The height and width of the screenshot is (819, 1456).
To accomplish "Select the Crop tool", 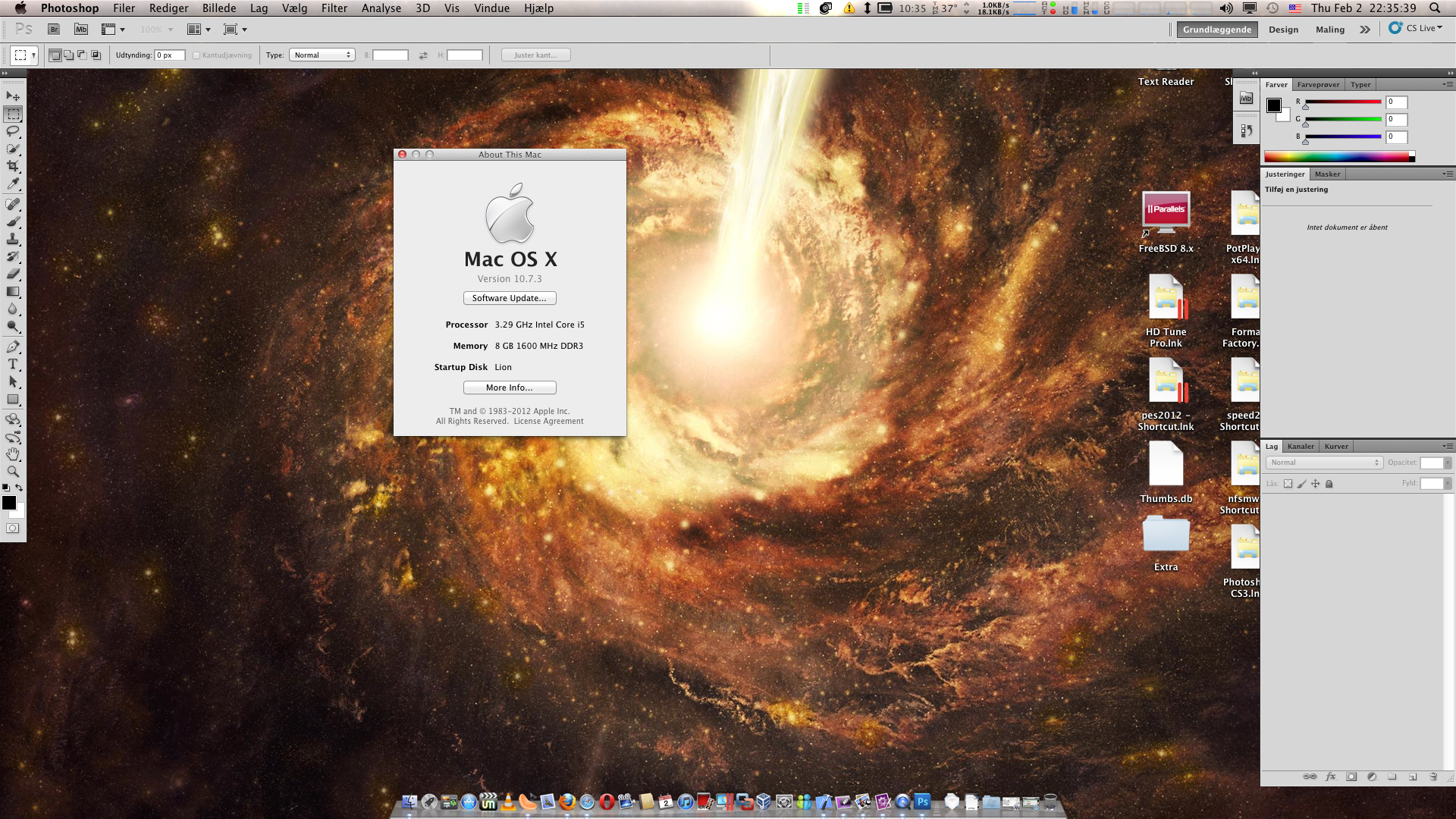I will 13,166.
